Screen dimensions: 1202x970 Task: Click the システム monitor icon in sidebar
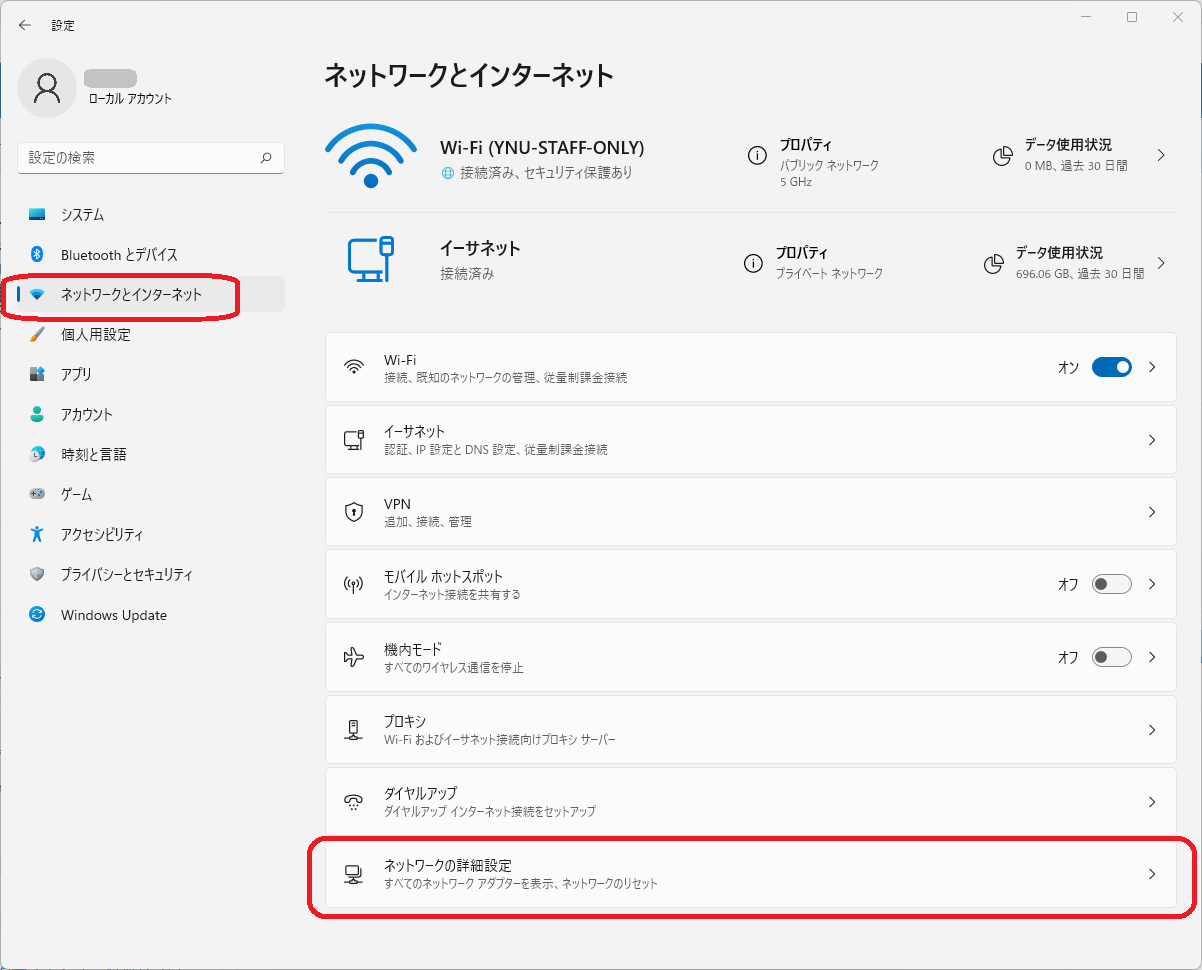tap(37, 215)
